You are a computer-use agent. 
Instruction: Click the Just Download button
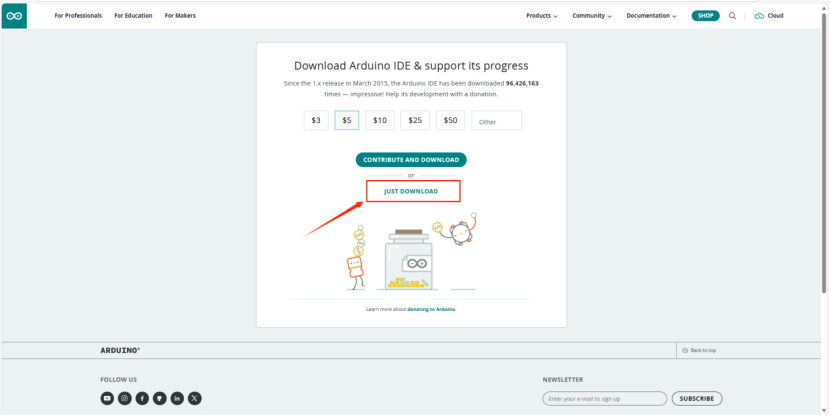pyautogui.click(x=412, y=191)
